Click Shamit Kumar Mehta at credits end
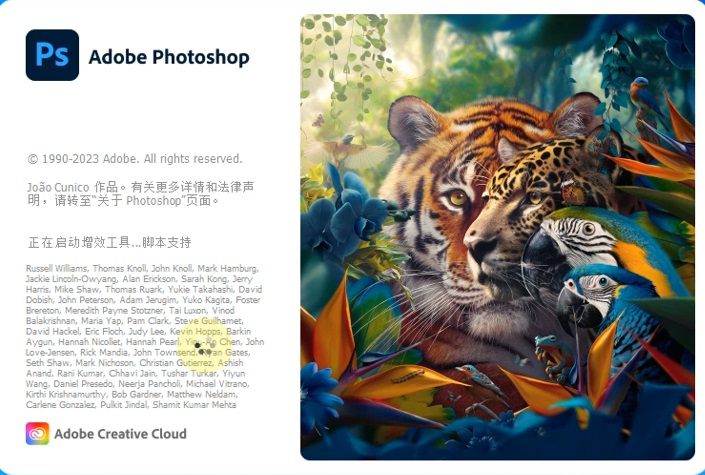 [x=194, y=405]
